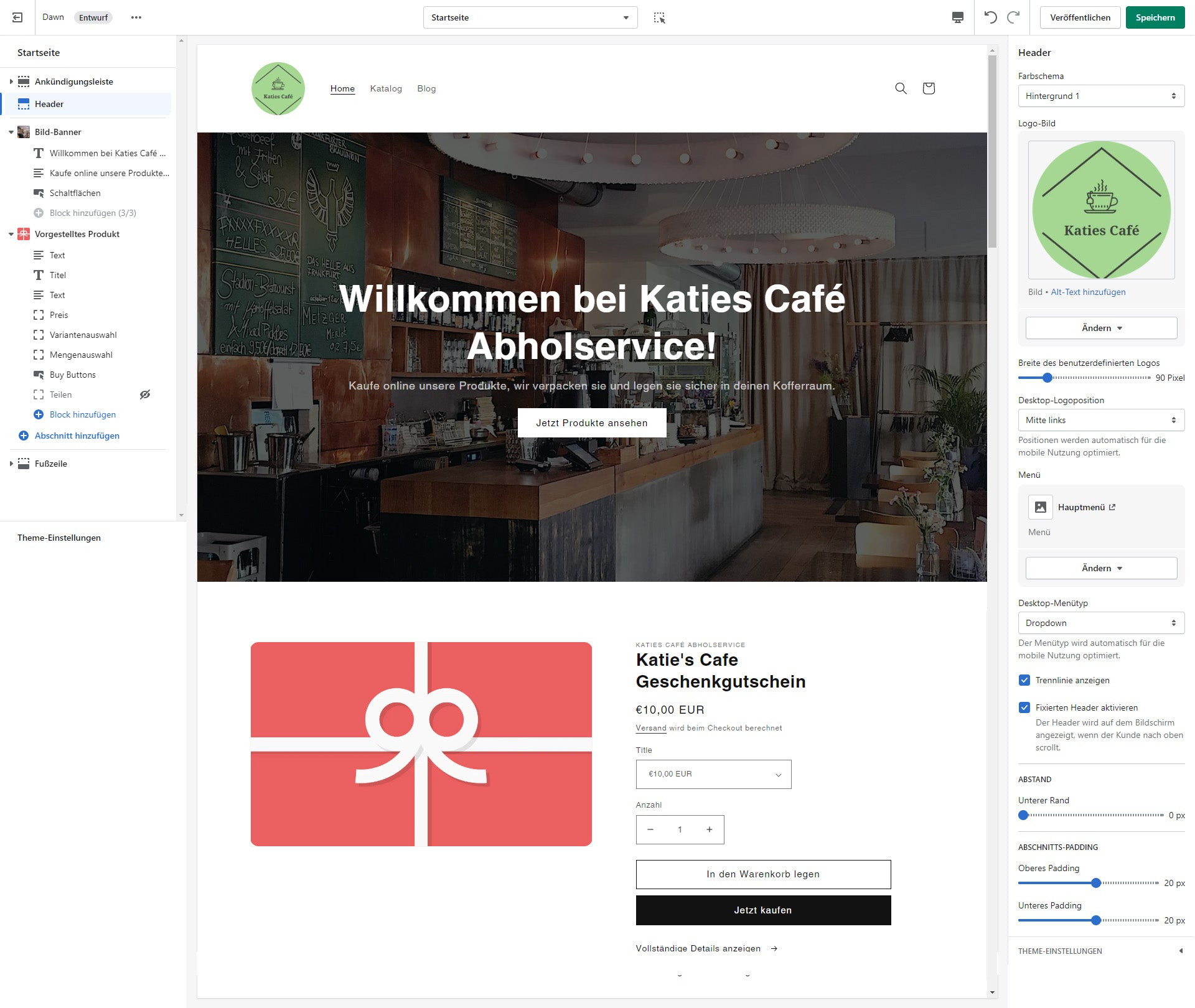
Task: Click the cart icon in header
Action: pos(928,88)
